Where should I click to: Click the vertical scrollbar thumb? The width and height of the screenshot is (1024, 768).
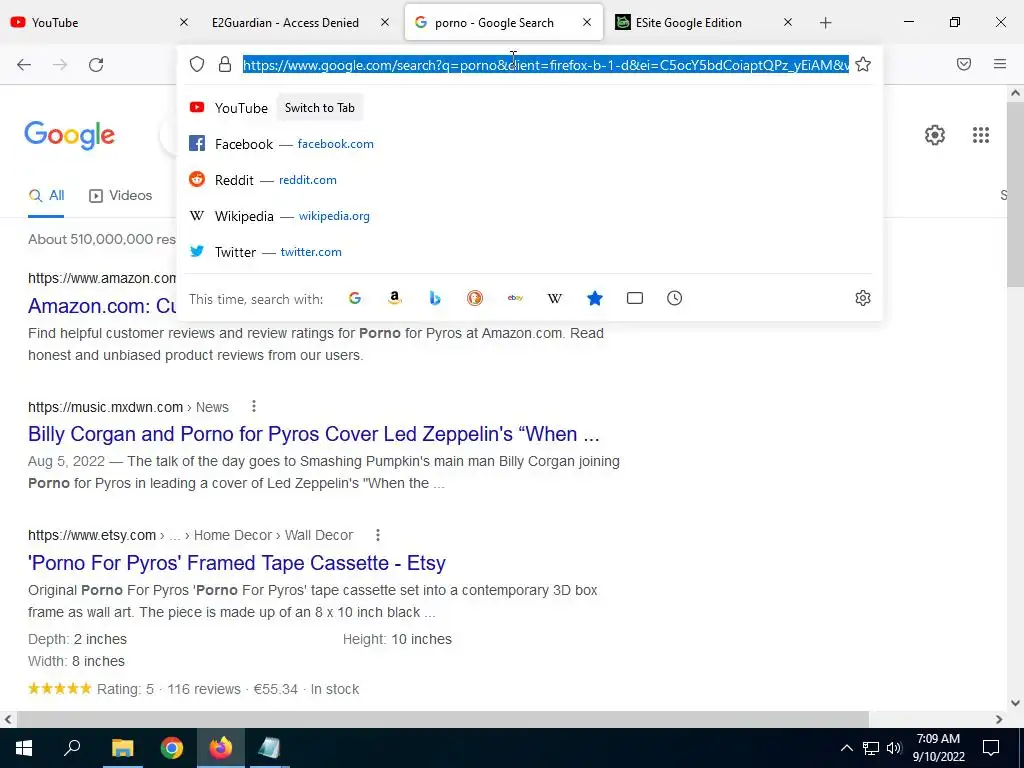pos(1015,193)
